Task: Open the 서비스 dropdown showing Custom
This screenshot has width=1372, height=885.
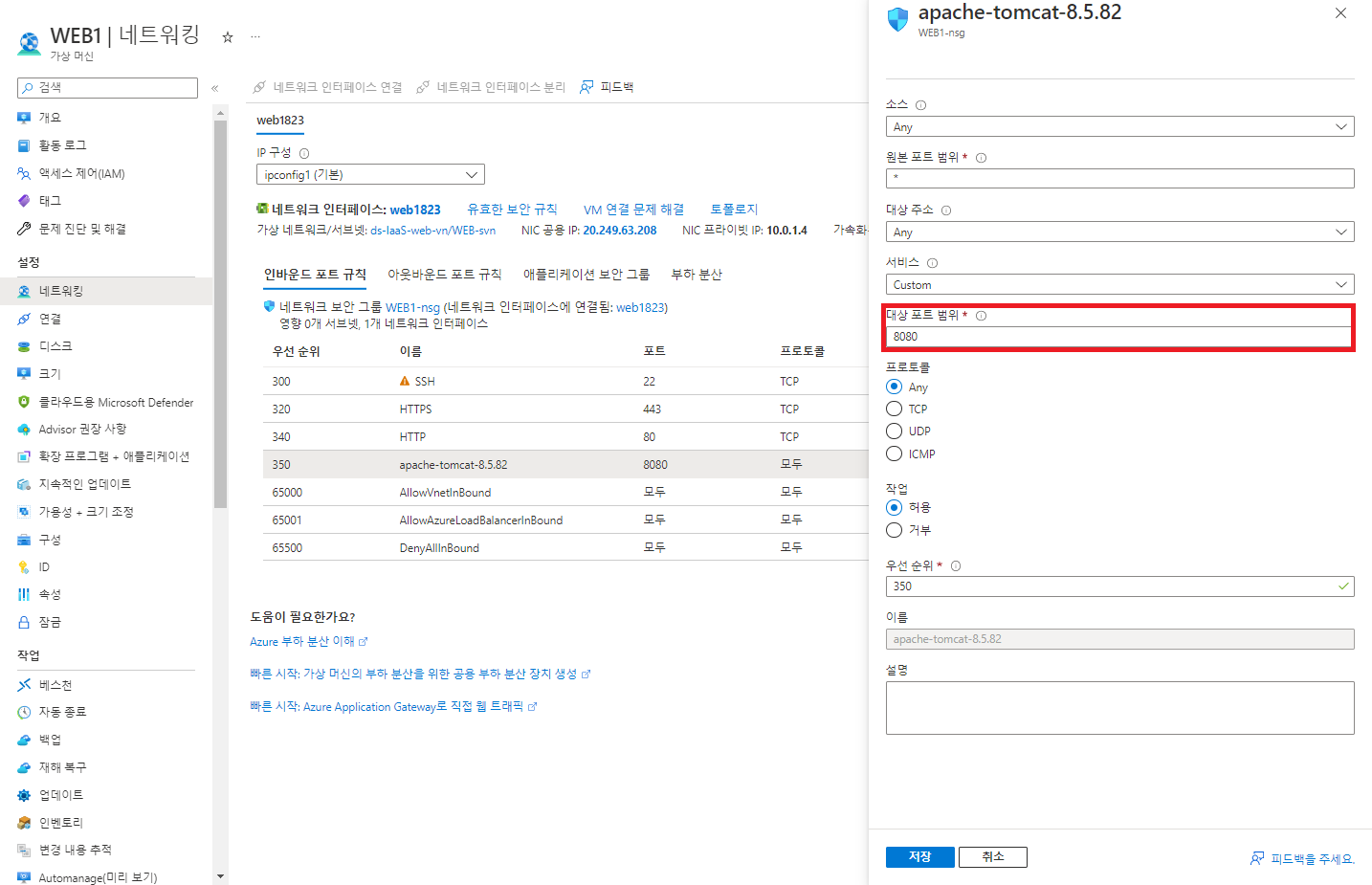Action: (1119, 284)
